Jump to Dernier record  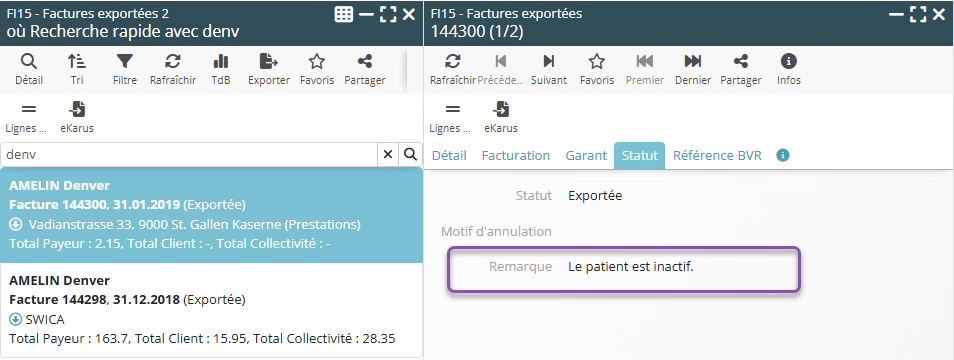693,69
